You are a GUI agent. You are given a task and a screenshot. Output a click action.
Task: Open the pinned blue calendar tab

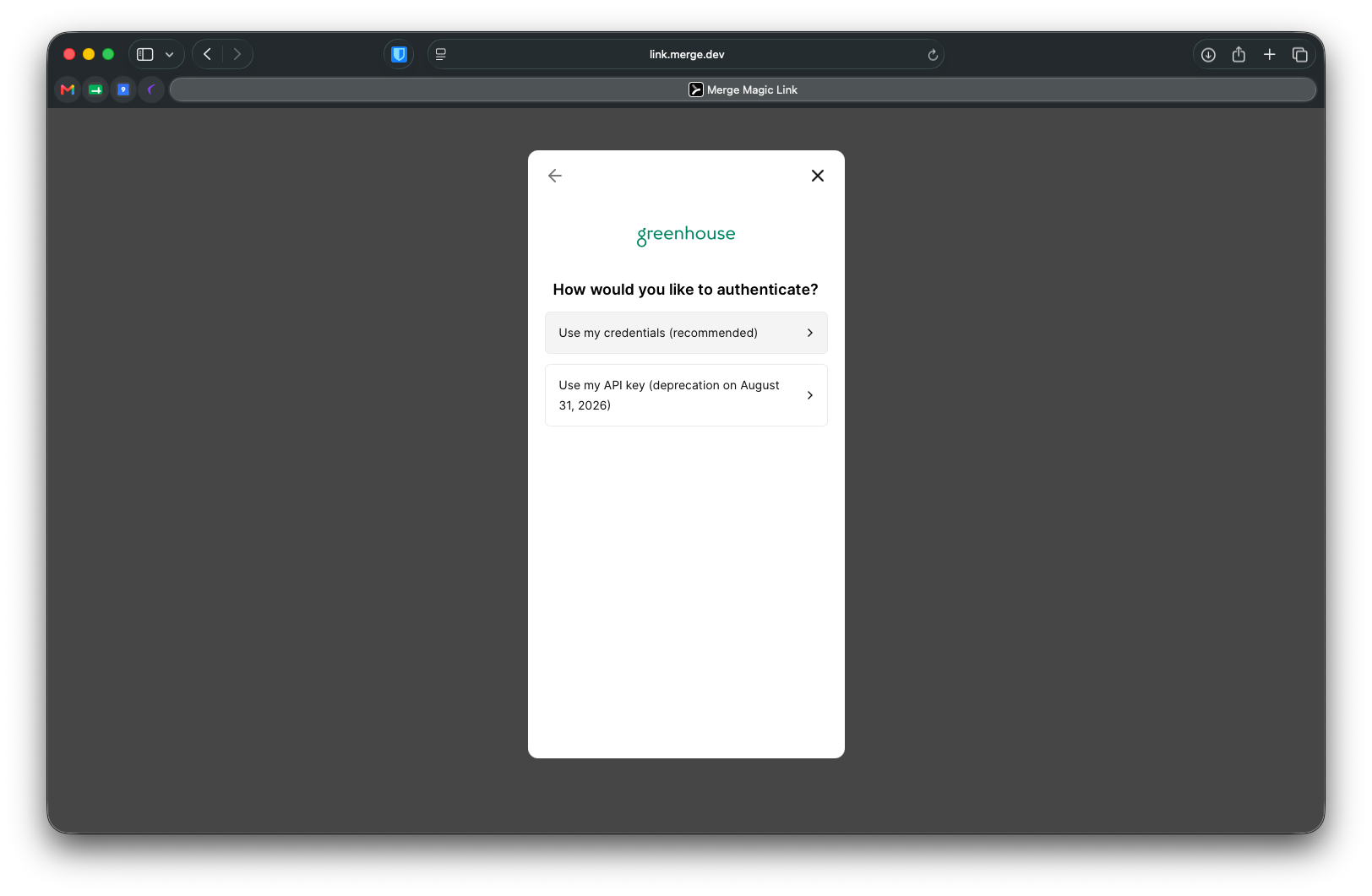pos(123,90)
